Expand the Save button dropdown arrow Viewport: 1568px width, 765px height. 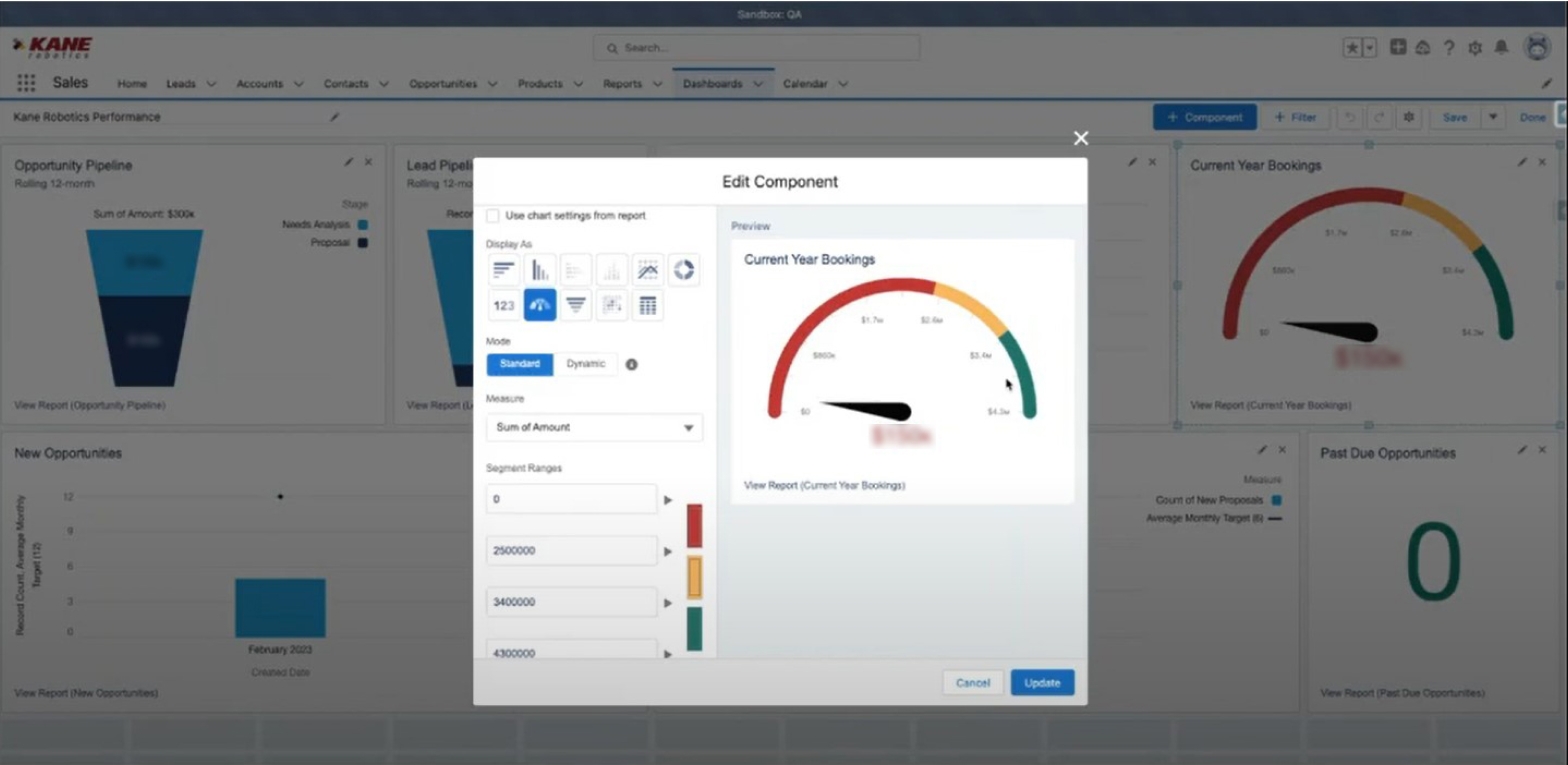(1493, 117)
